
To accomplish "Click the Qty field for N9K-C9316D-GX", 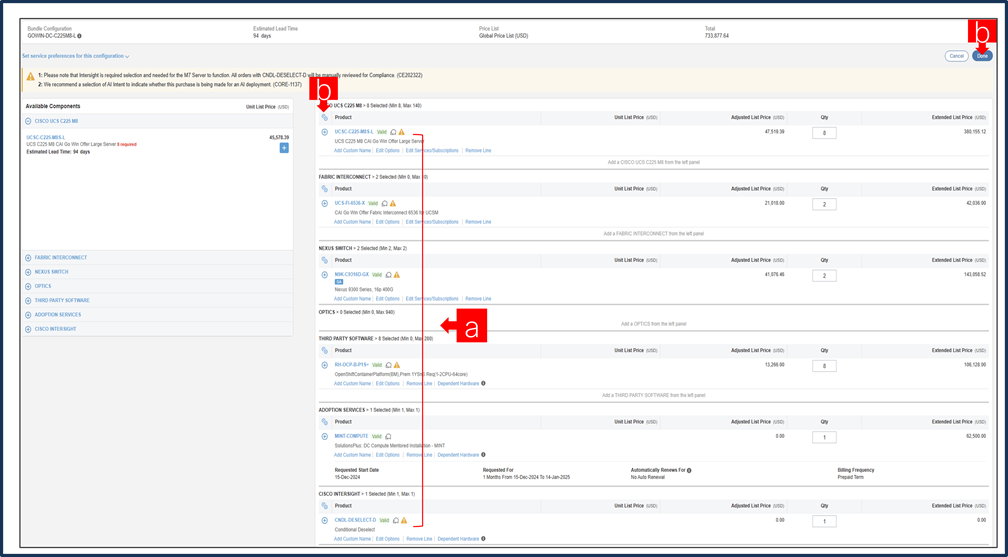I will (x=824, y=276).
